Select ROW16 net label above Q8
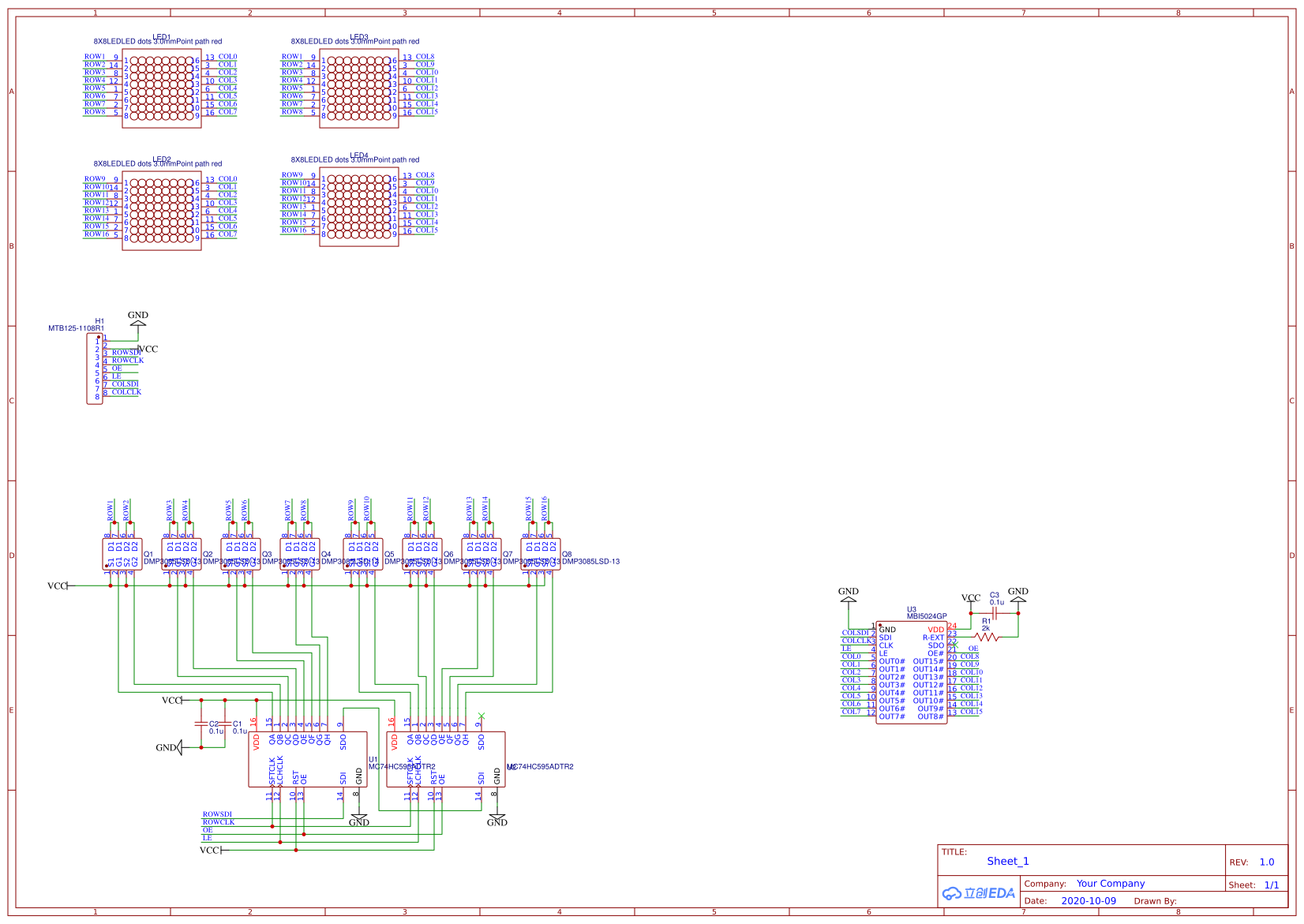The height and width of the screenshot is (924, 1304). click(545, 509)
